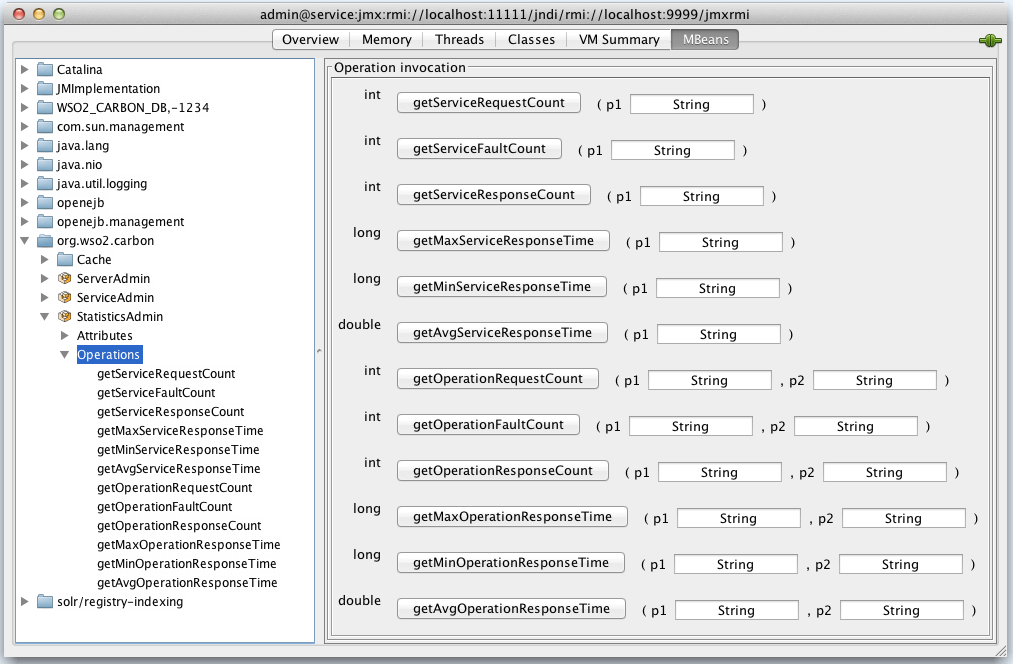Collapse the Operations tree node

point(65,355)
